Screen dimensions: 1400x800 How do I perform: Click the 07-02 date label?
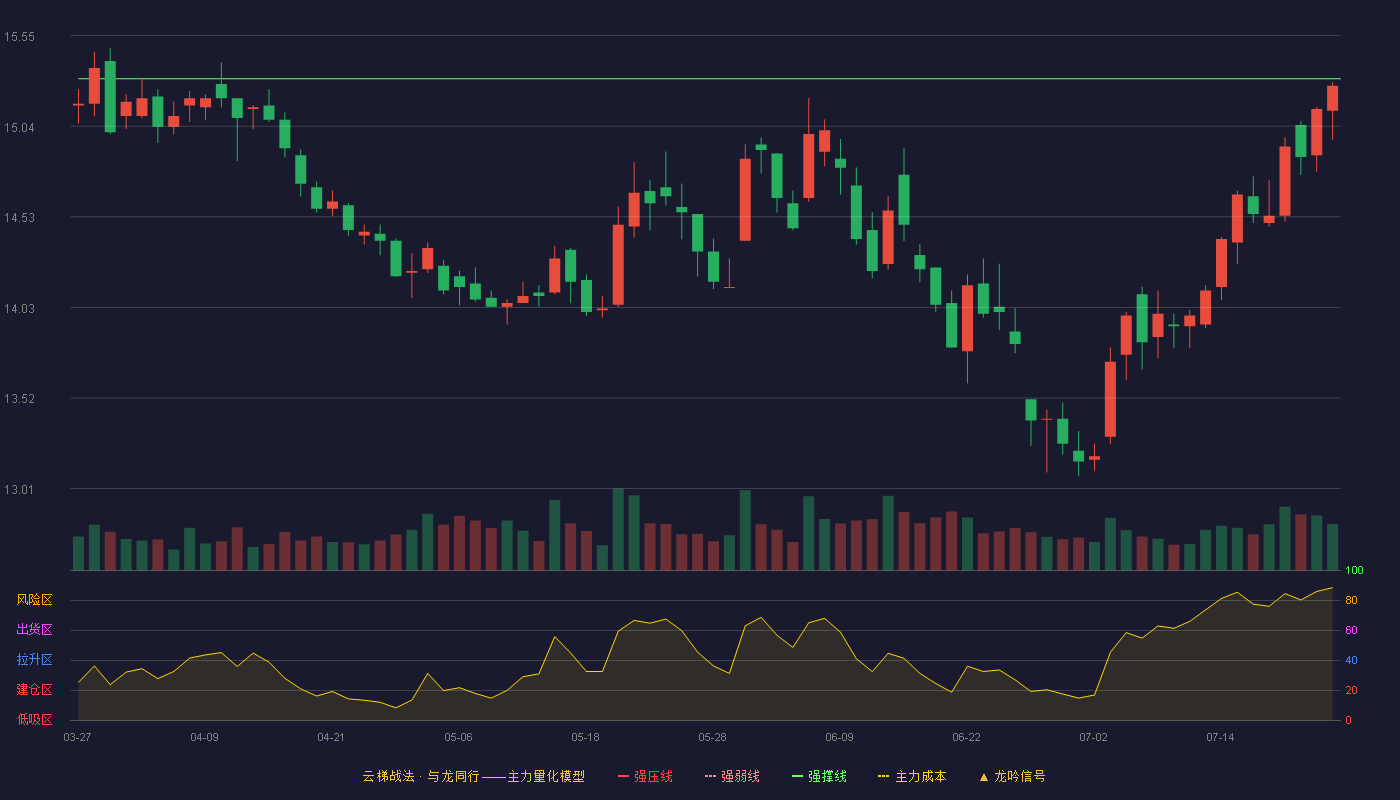(1093, 737)
